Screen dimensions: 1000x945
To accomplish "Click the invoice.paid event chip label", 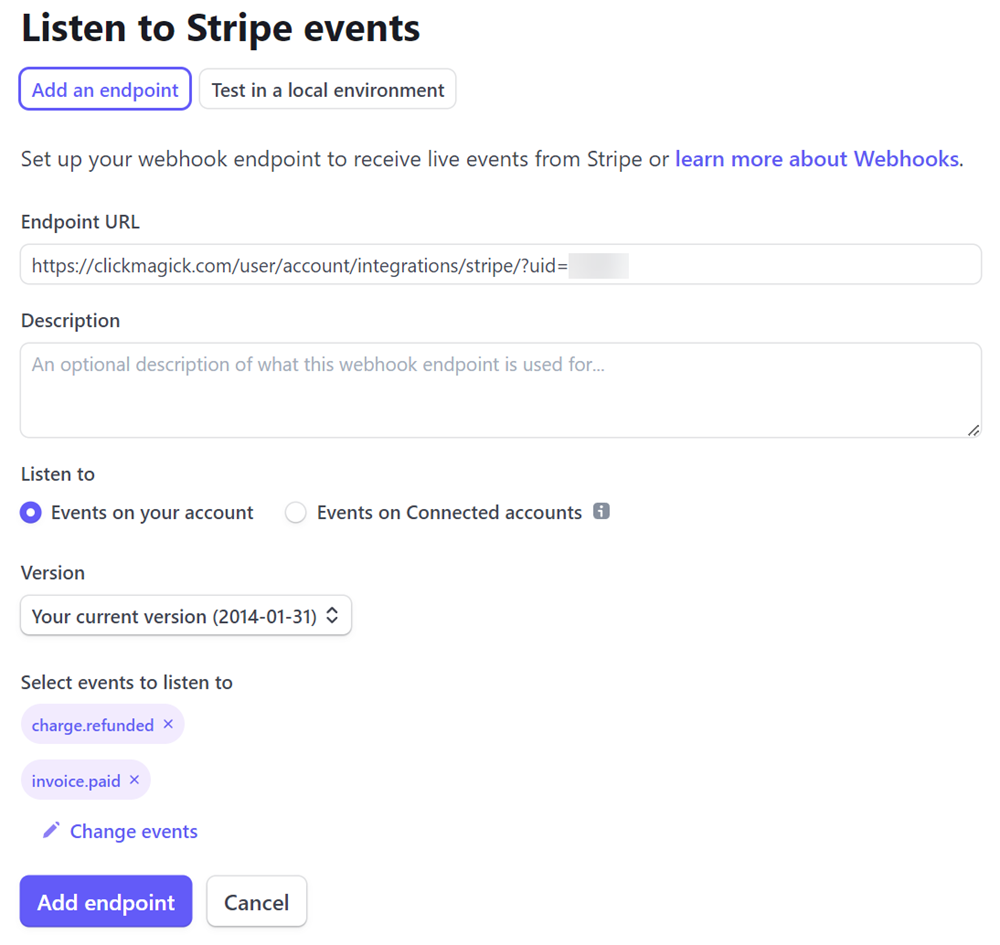I will point(76,781).
